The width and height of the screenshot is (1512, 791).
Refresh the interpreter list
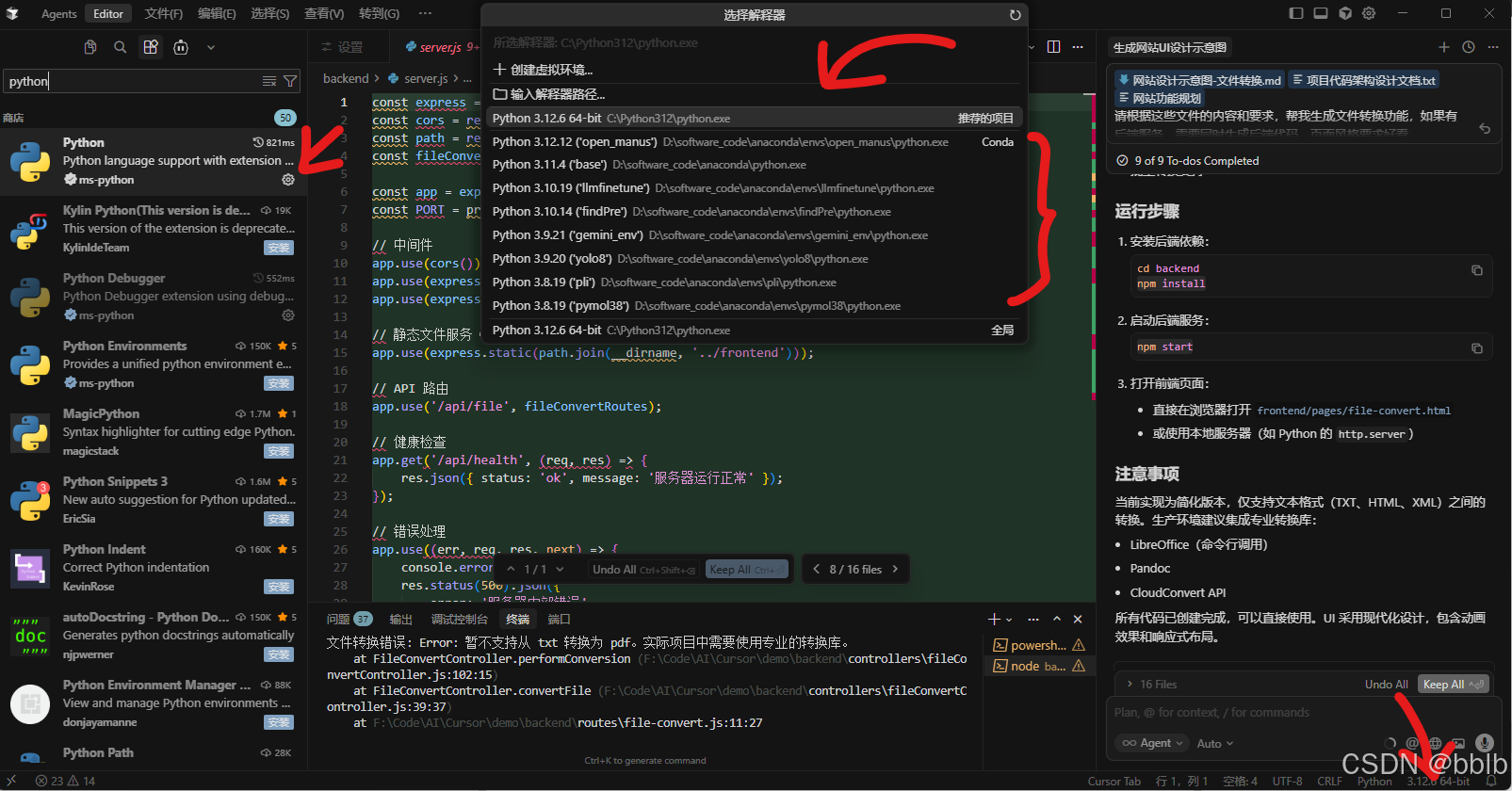[x=1015, y=15]
